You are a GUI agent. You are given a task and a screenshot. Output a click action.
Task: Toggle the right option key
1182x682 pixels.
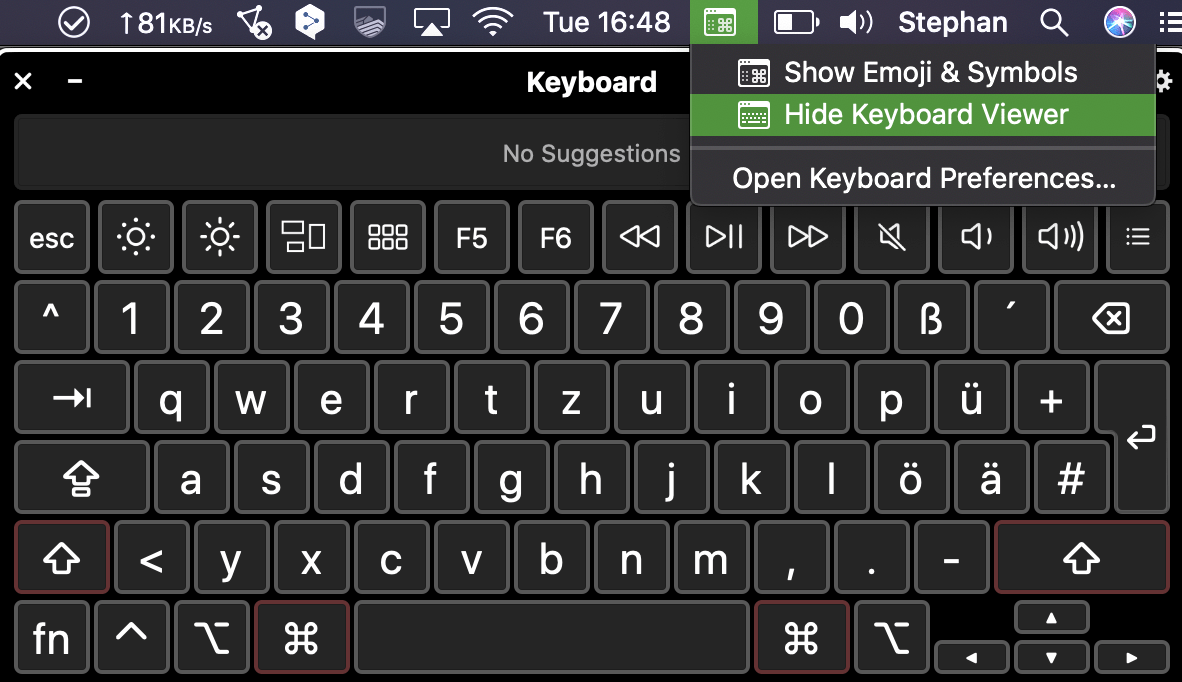892,638
